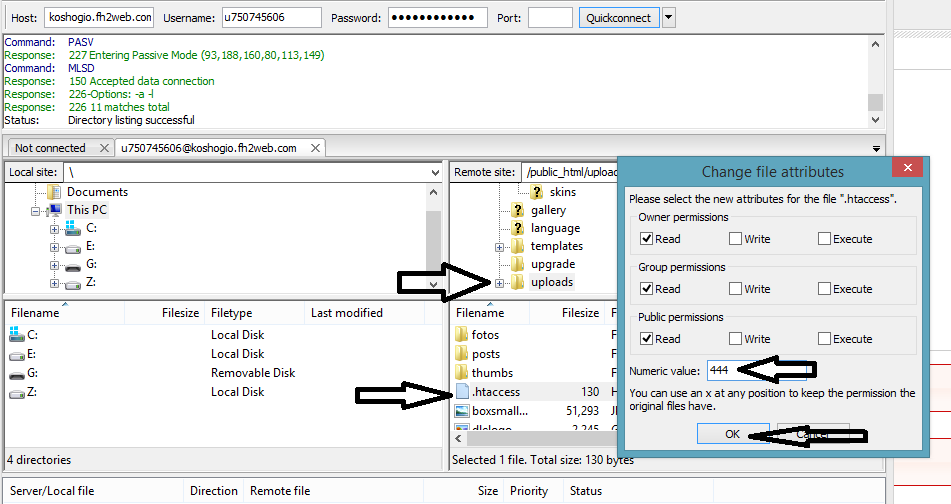Image resolution: width=951 pixels, height=504 pixels.
Task: Select the upgrade remote folder
Action: click(553, 264)
